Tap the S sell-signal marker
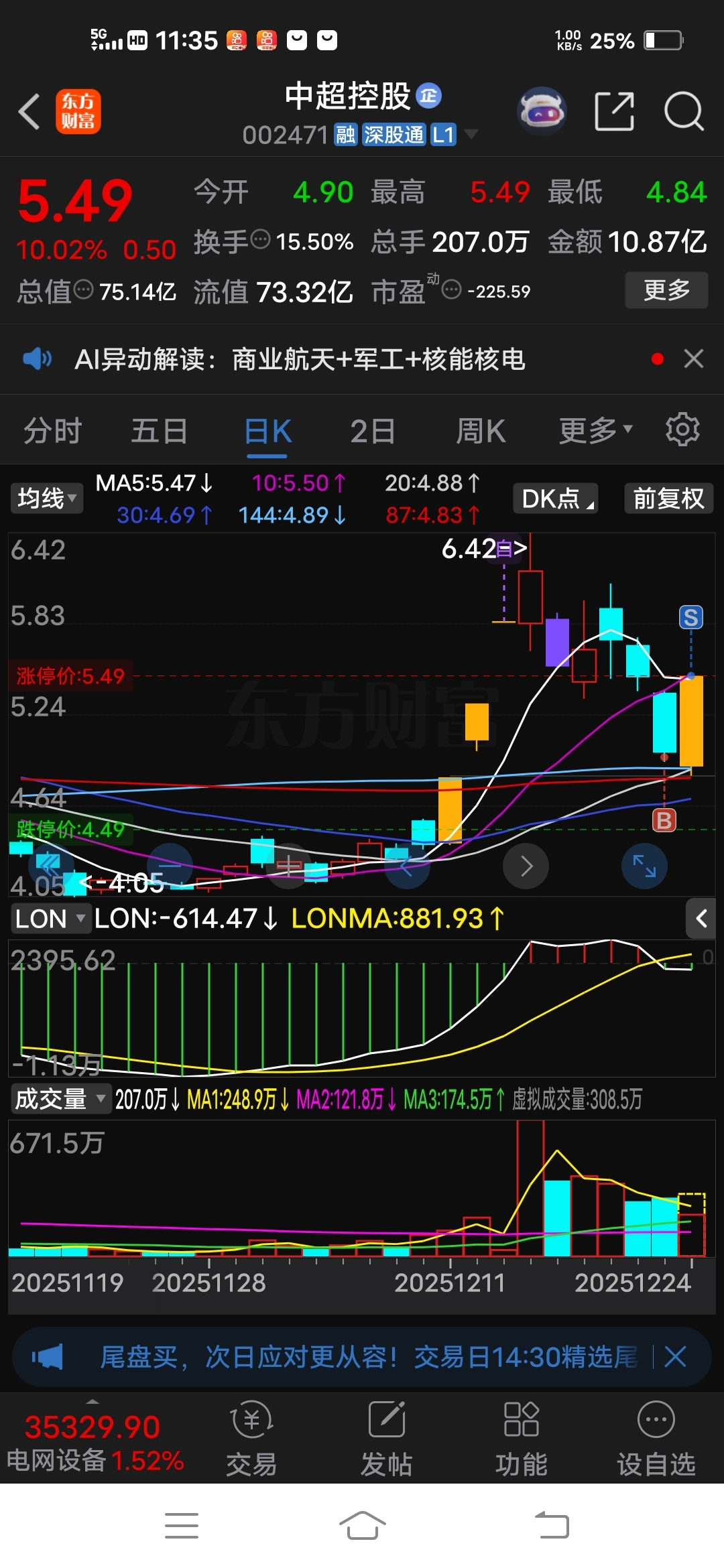 [691, 617]
